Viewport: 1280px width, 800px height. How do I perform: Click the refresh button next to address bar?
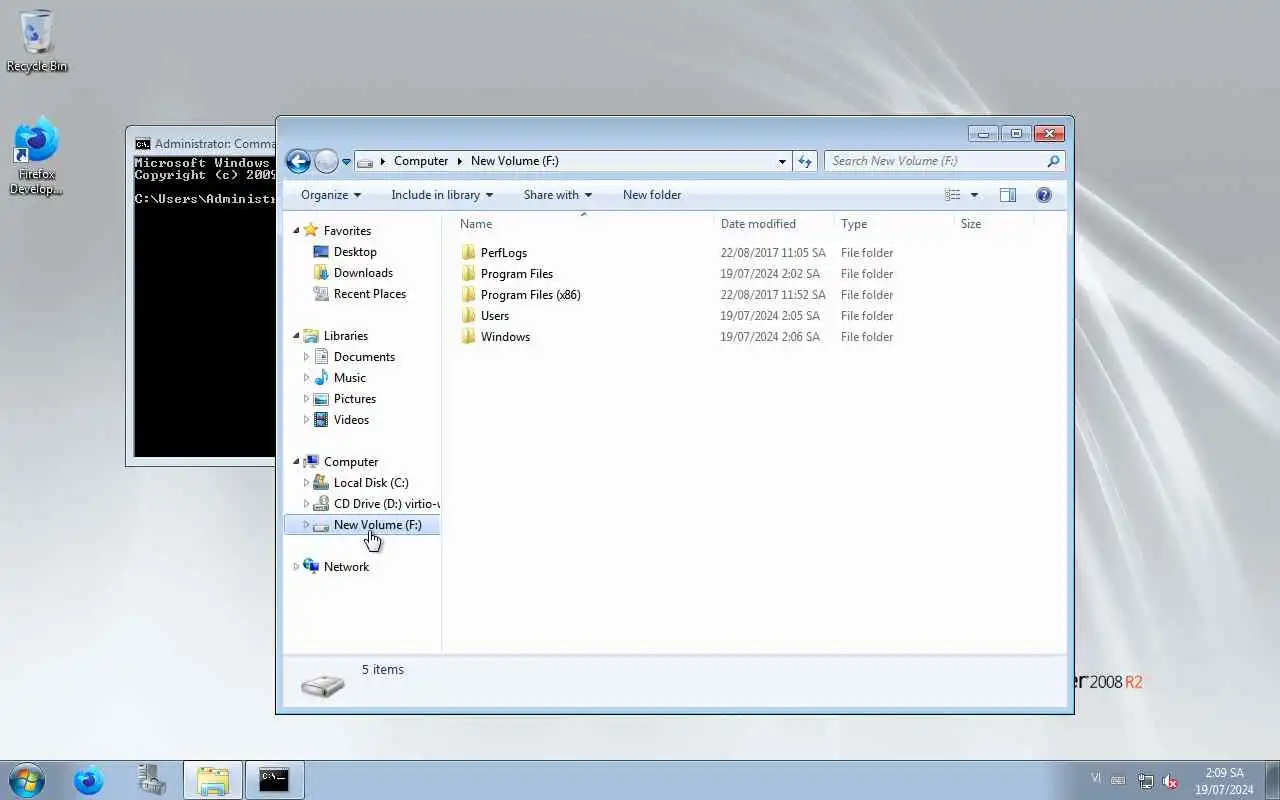click(805, 161)
